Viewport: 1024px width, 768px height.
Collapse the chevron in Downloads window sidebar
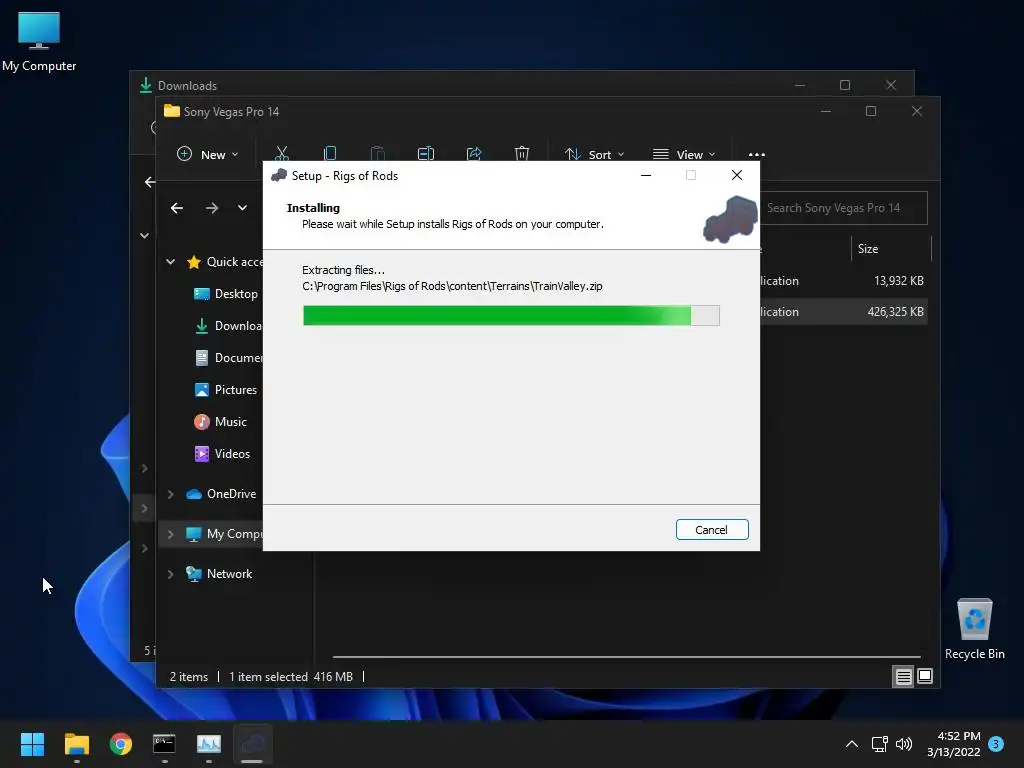pyautogui.click(x=144, y=236)
